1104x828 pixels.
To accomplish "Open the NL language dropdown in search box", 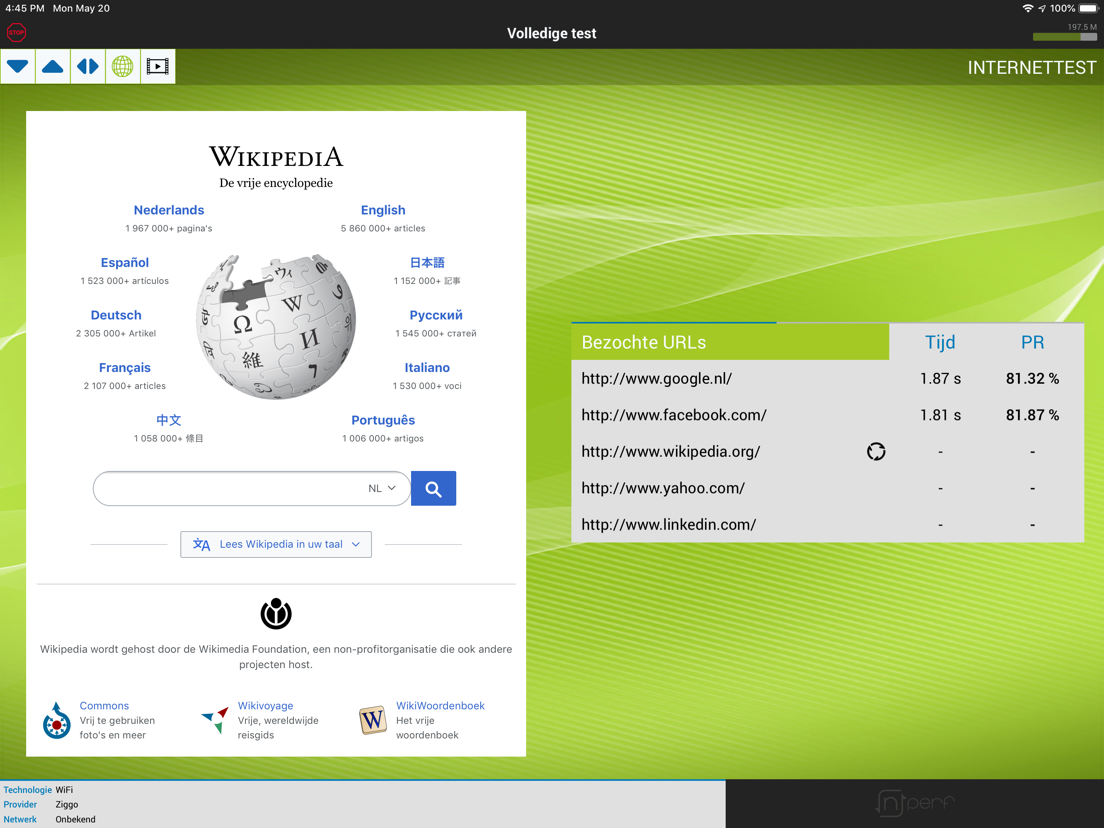I will click(x=382, y=489).
